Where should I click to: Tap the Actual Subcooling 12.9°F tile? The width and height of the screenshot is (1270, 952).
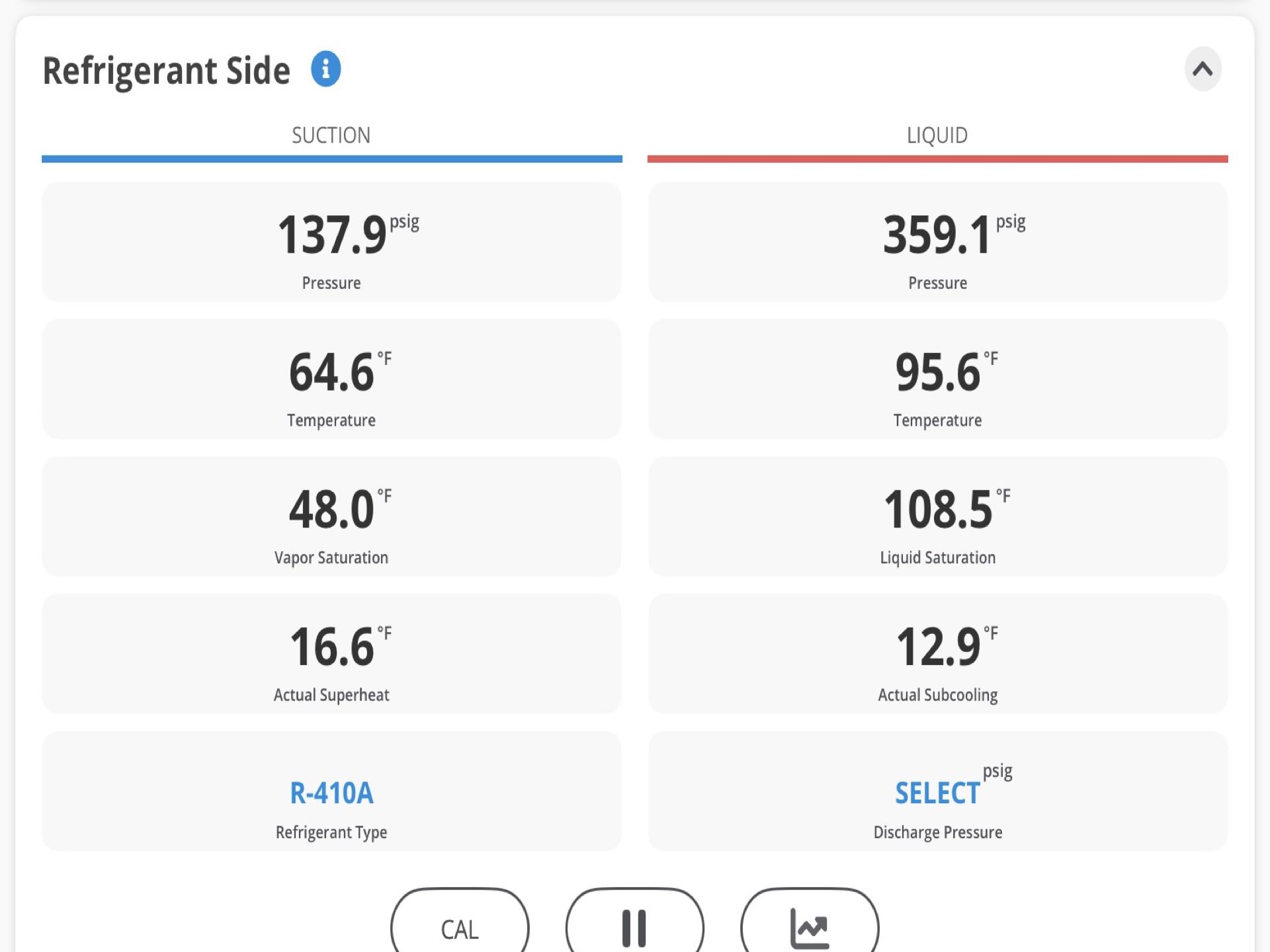pyautogui.click(x=938, y=654)
